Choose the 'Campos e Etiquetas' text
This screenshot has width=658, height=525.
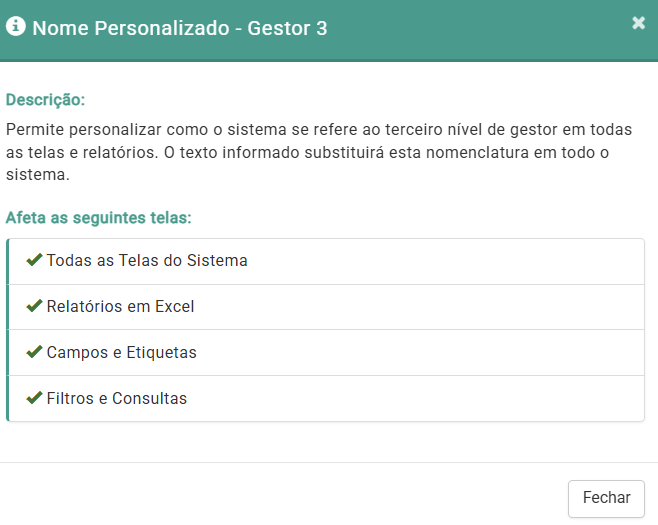[121, 353]
